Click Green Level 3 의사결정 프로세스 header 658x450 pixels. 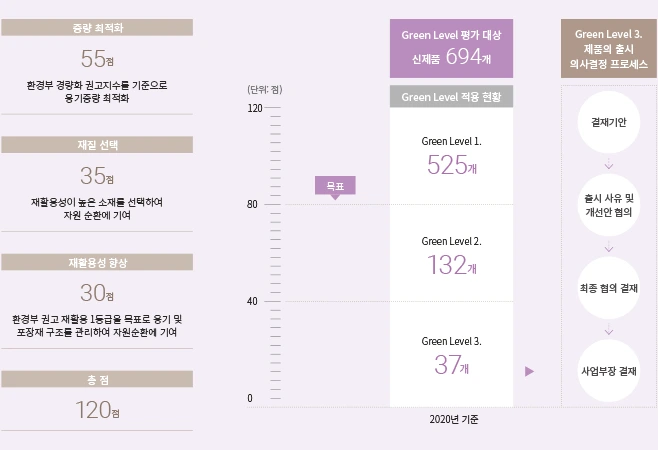pyautogui.click(x=608, y=48)
